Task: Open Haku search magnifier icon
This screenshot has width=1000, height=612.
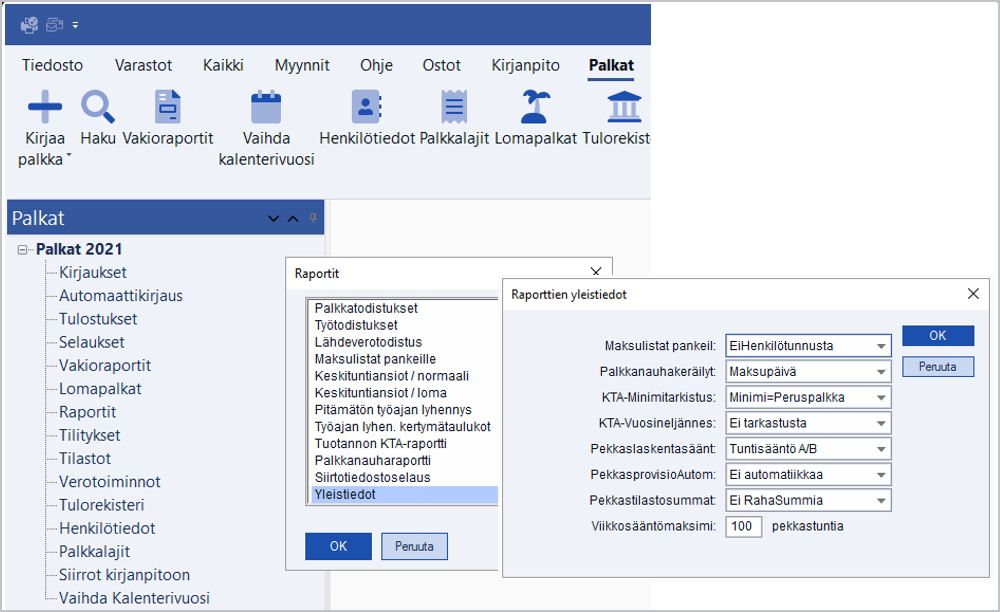Action: [x=98, y=106]
